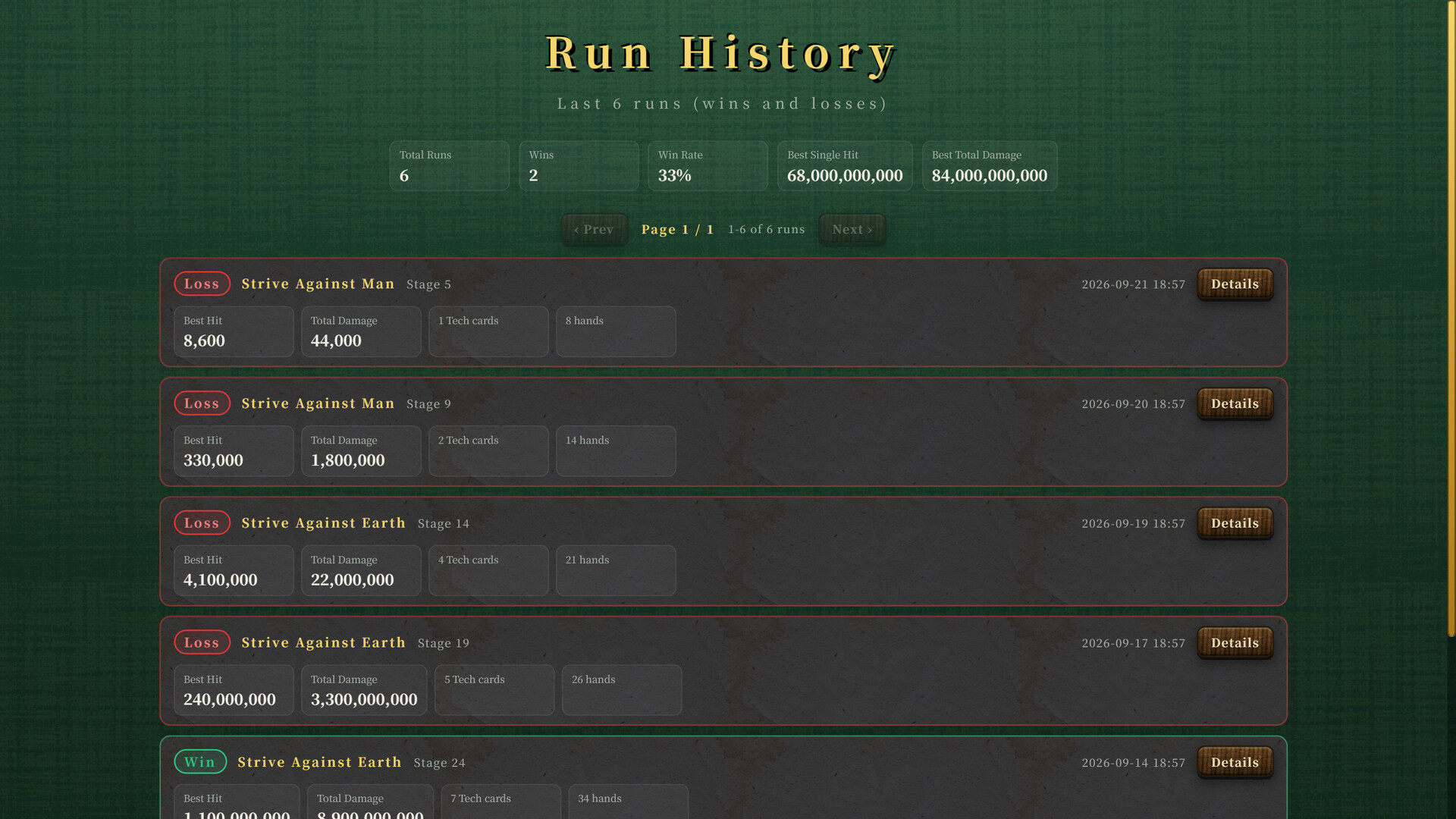The width and height of the screenshot is (1456, 819).
Task: Click the '14 hands' tile
Action: [x=616, y=451]
